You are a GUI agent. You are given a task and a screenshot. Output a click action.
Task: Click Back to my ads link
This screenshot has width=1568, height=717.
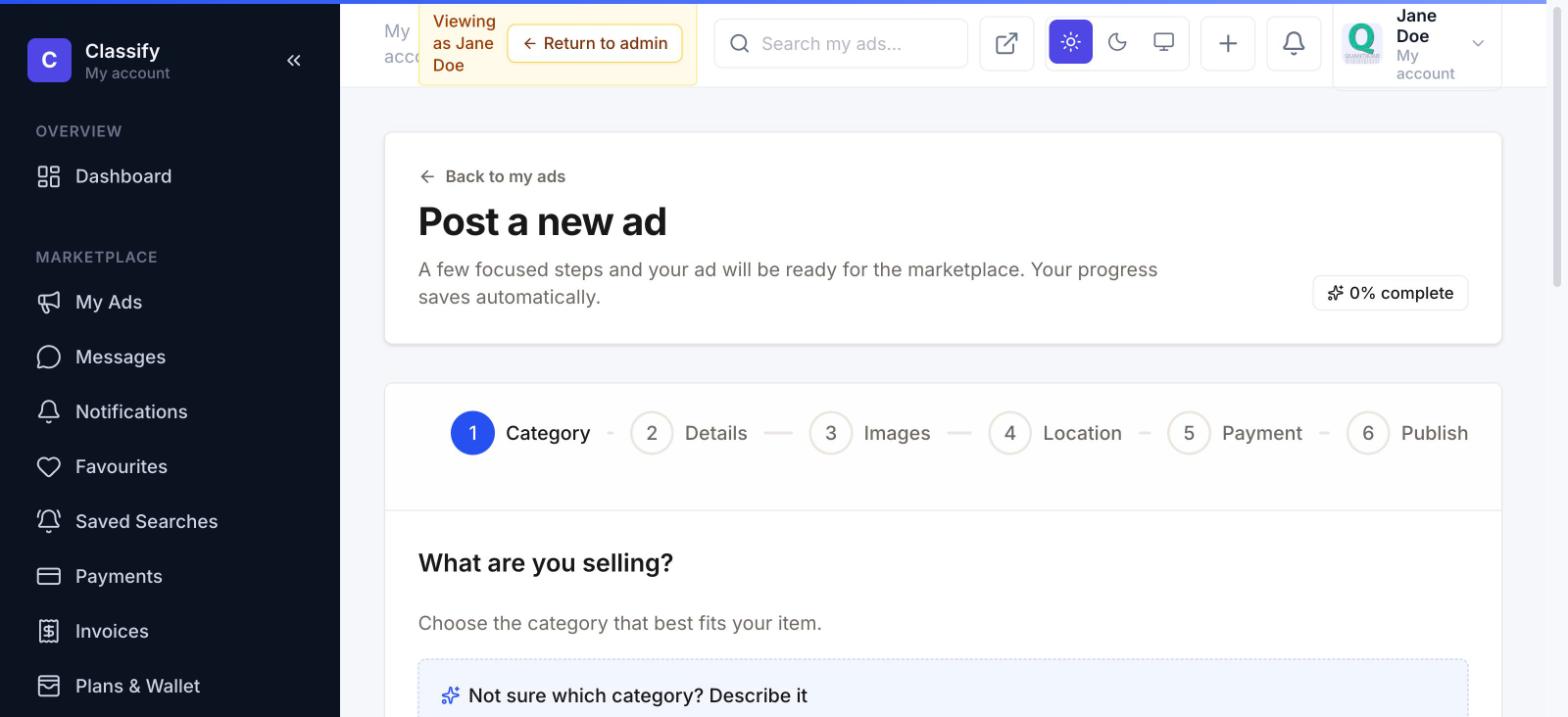coord(492,176)
